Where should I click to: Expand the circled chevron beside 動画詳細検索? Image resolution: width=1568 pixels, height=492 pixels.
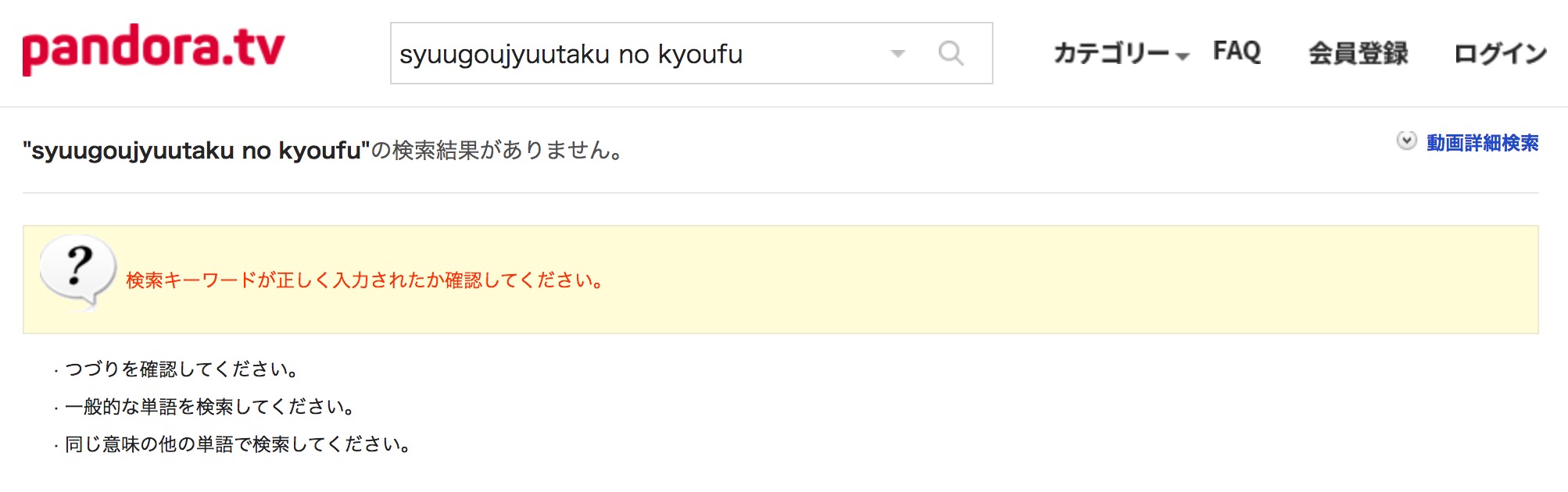[1406, 141]
